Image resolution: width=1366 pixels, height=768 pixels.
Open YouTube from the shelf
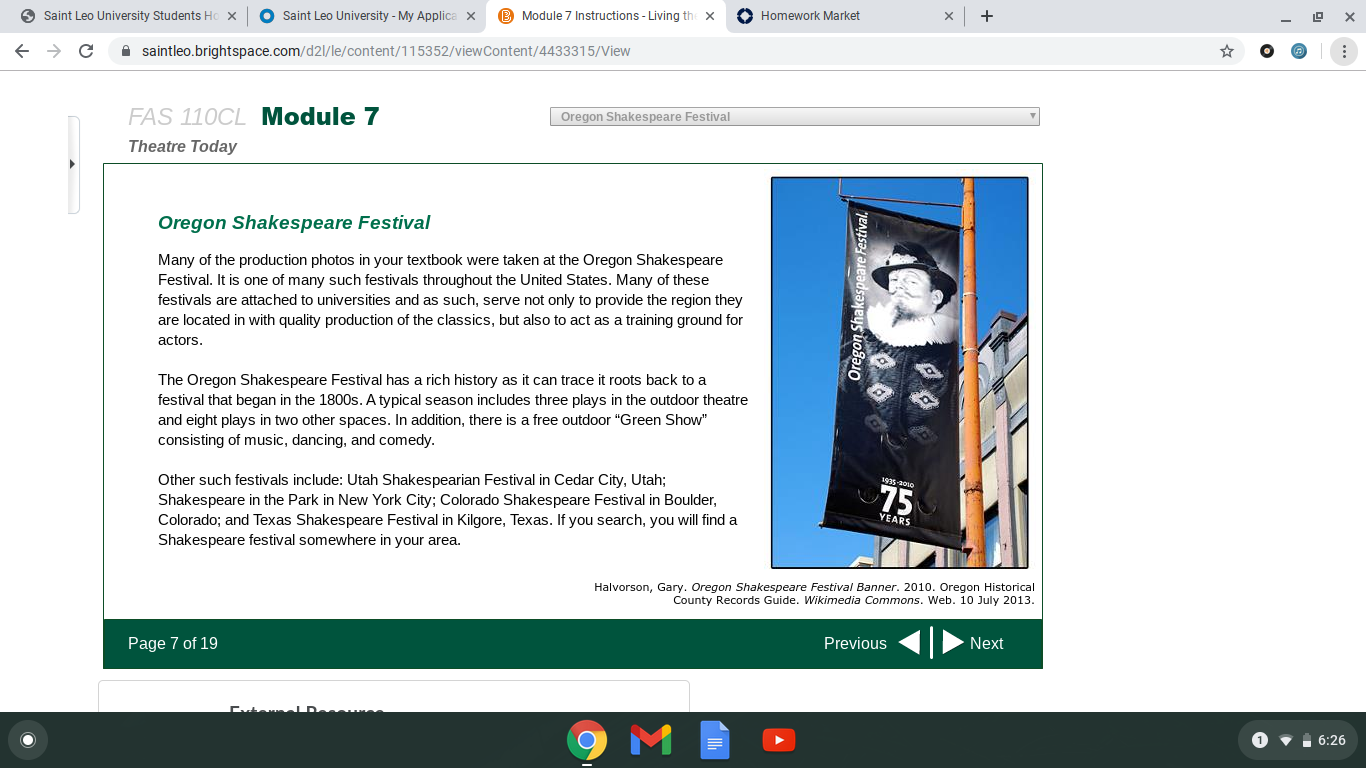coord(779,740)
